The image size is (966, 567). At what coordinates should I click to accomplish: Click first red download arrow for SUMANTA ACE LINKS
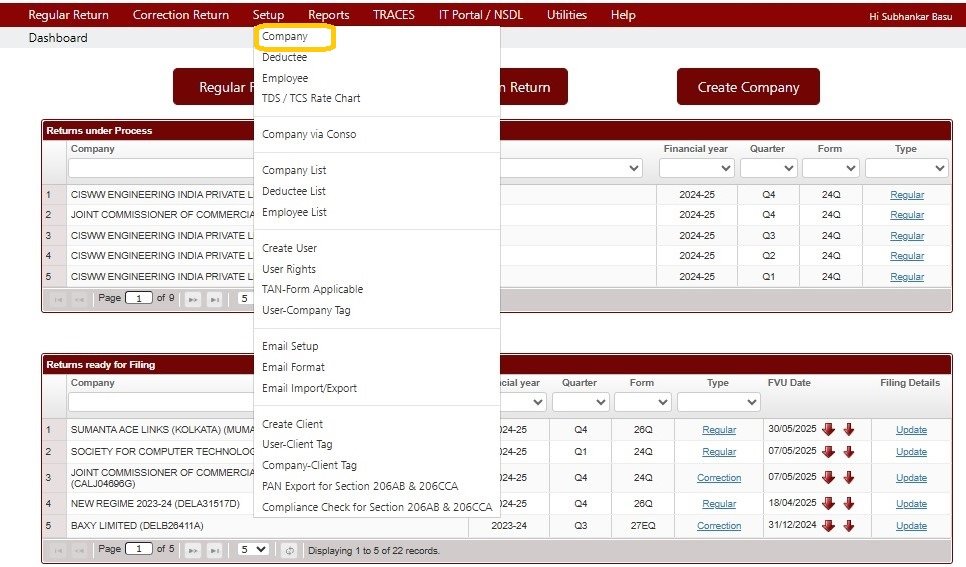coord(829,430)
